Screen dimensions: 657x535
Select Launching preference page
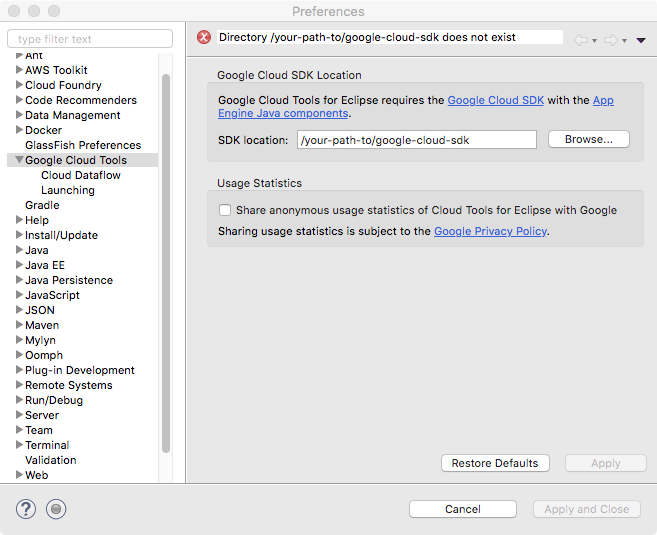[67, 190]
